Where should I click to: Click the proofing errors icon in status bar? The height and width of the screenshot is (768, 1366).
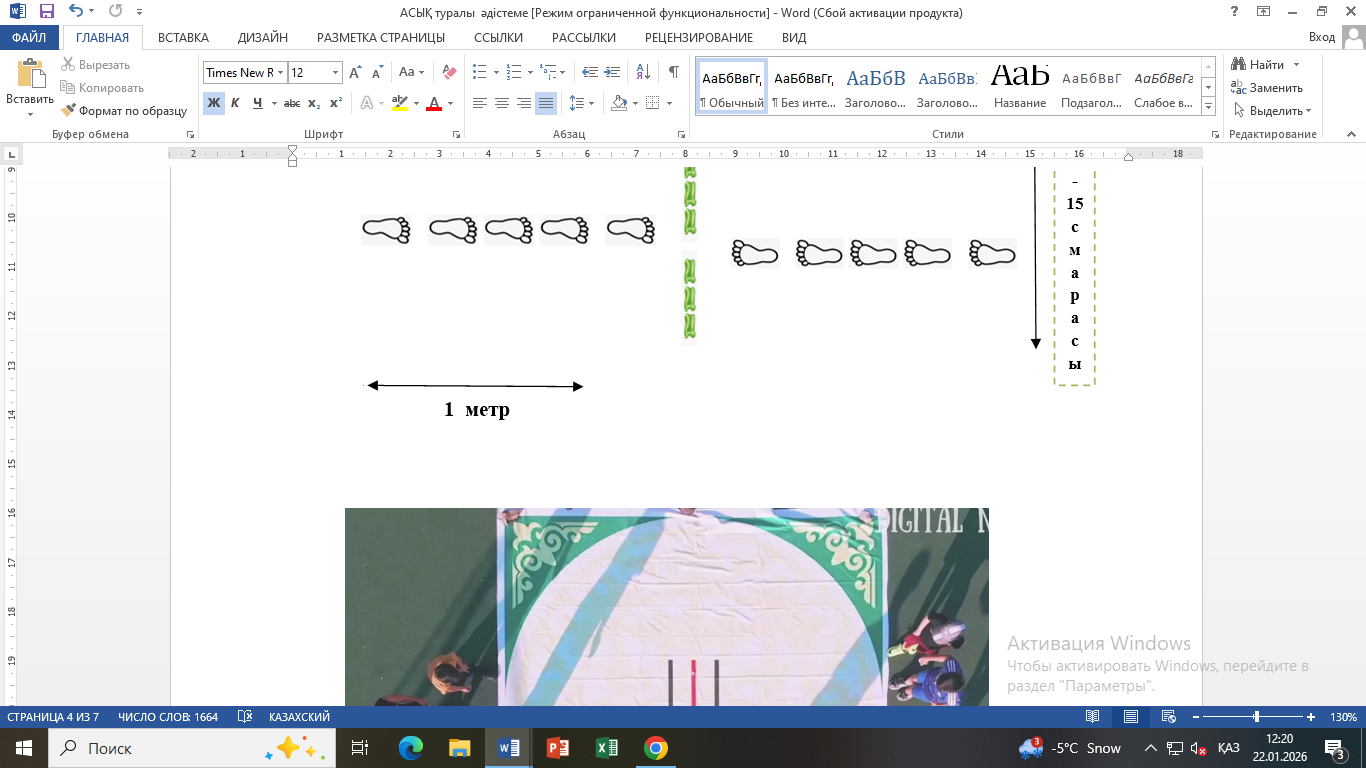coord(244,717)
